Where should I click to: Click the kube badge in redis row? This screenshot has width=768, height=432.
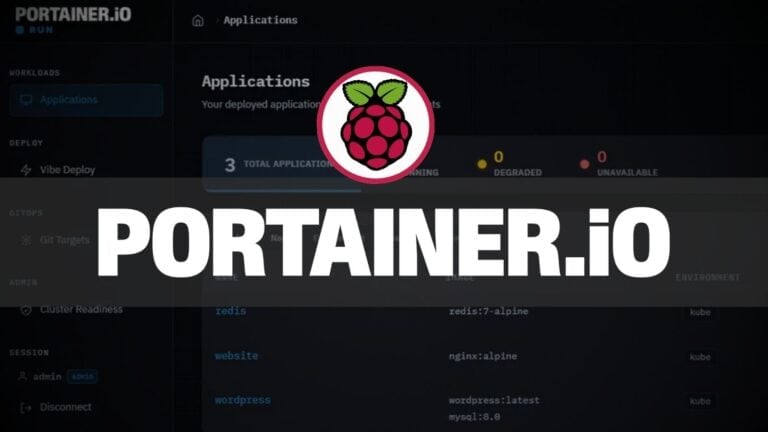[x=700, y=312]
